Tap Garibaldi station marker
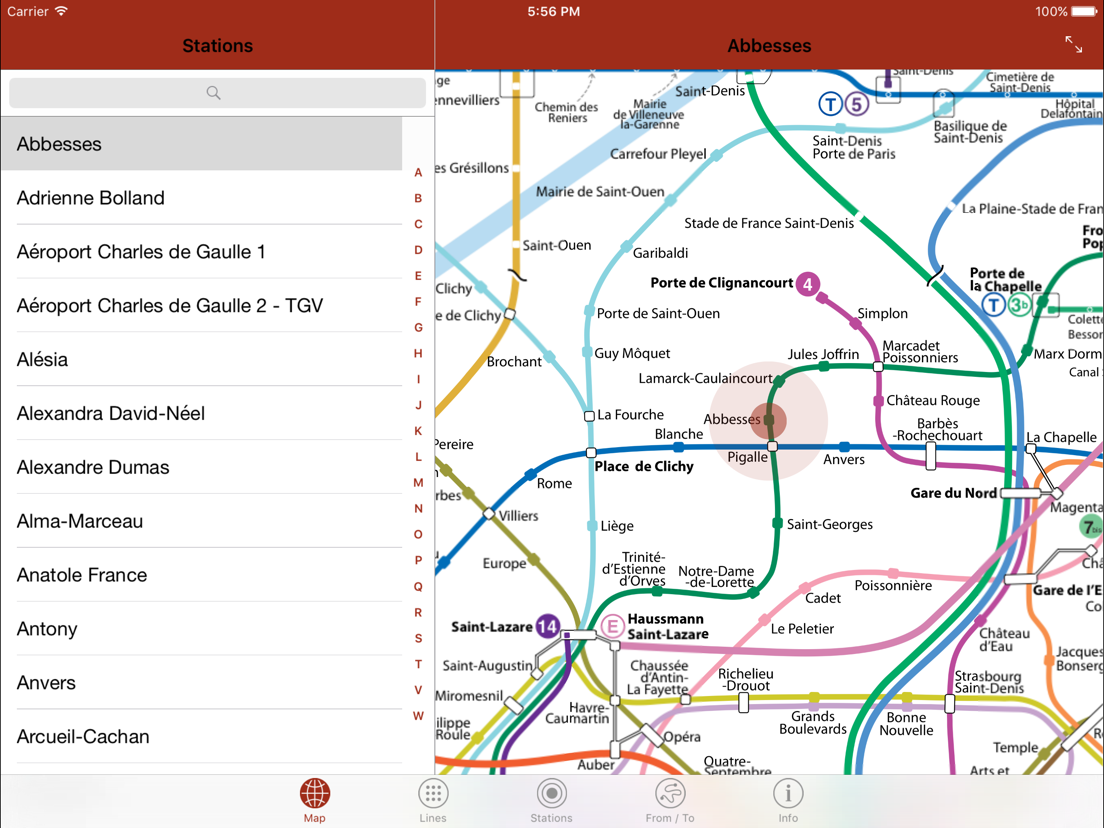The width and height of the screenshot is (1104, 828). (x=625, y=246)
